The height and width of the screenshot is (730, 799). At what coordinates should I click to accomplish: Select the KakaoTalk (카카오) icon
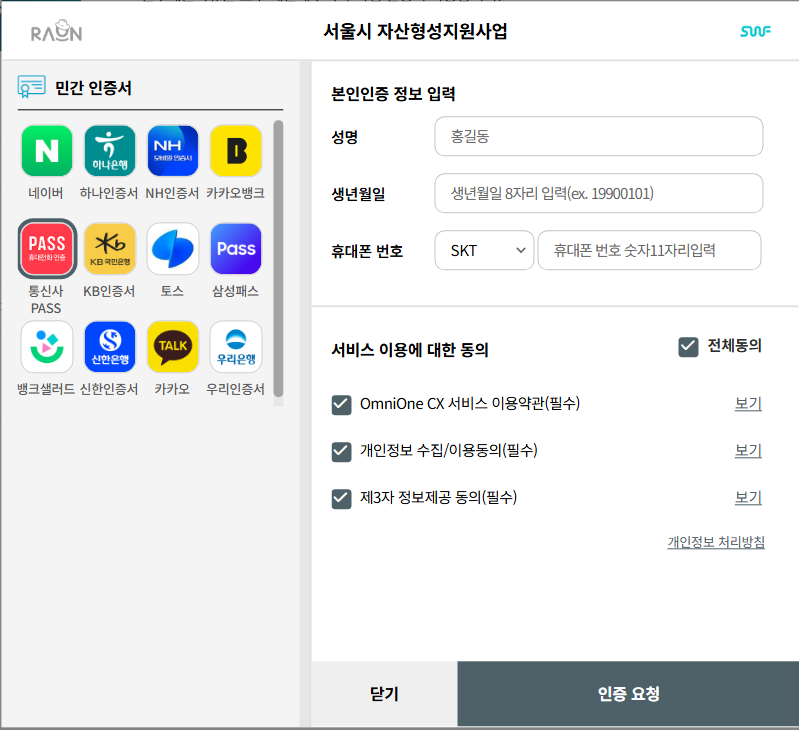[x=173, y=346]
